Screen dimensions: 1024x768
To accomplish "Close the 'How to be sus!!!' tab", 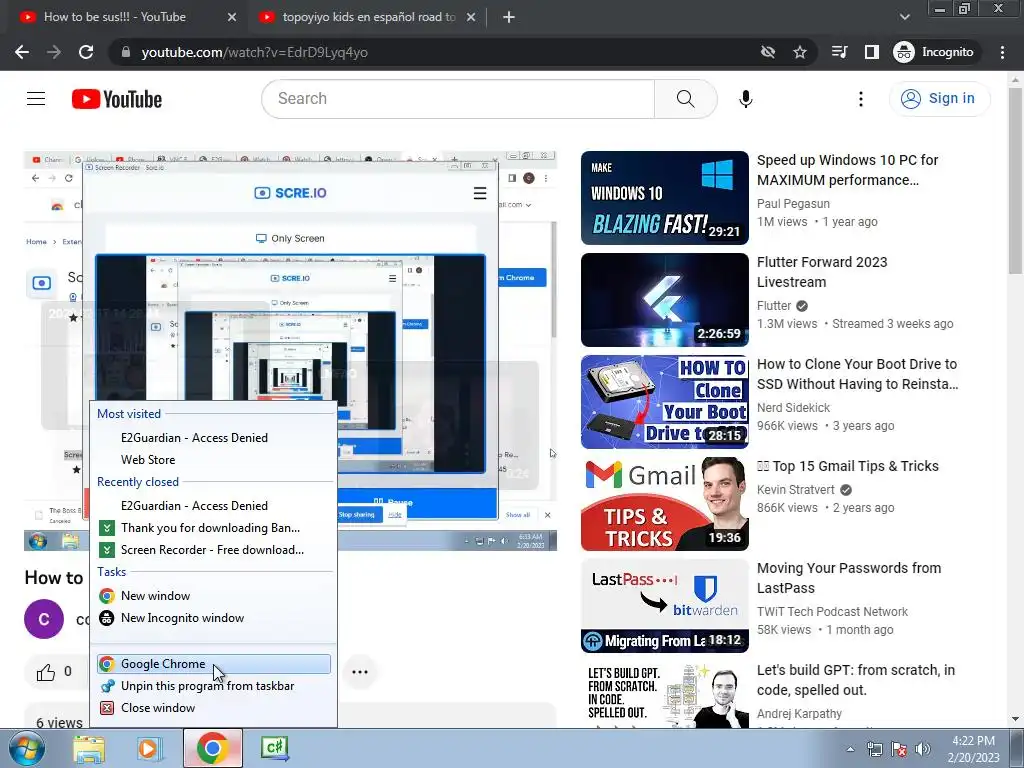I will click(232, 18).
